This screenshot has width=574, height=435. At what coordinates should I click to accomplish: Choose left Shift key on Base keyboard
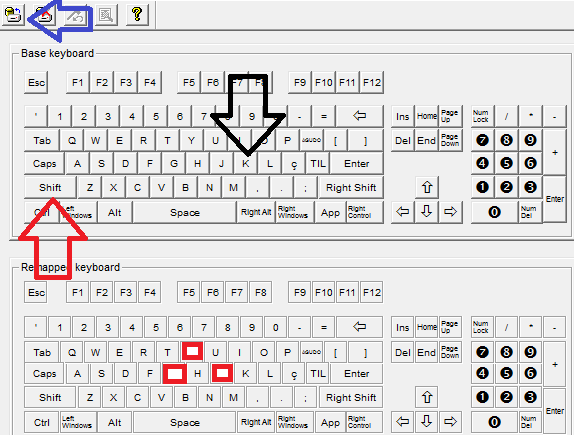pyautogui.click(x=50, y=187)
